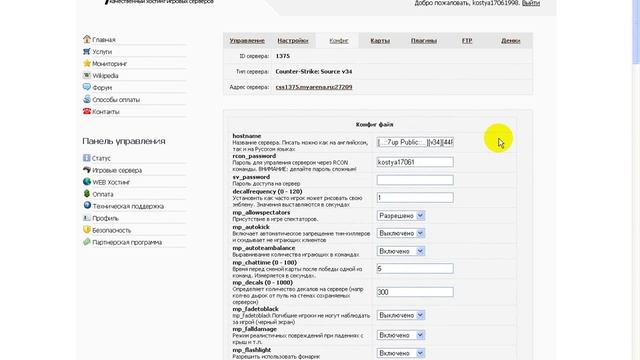Screen dimensions: 640x360
Task: Click the gun icon beside Игровые сервера
Action: tap(87, 170)
